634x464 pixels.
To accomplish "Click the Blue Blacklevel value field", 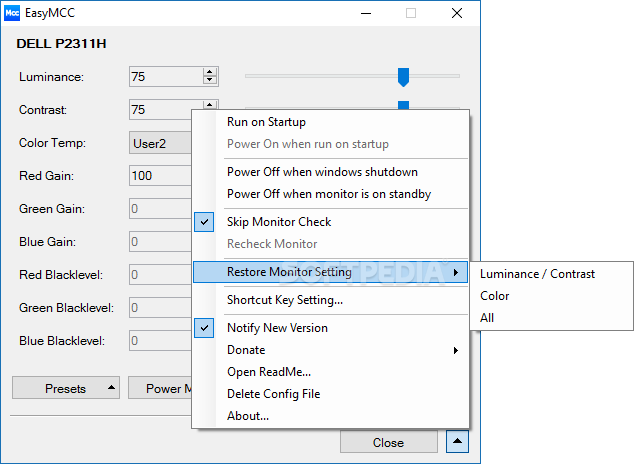I will (x=160, y=341).
